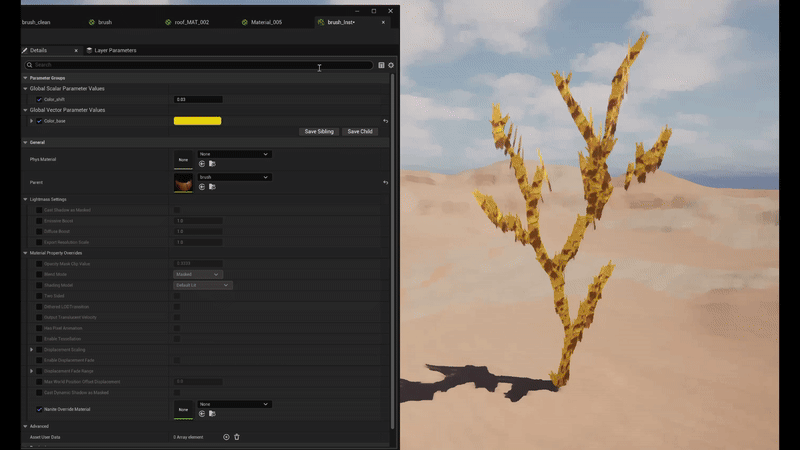Click the search magnifier icon in Details
800x450 pixels.
(30, 65)
